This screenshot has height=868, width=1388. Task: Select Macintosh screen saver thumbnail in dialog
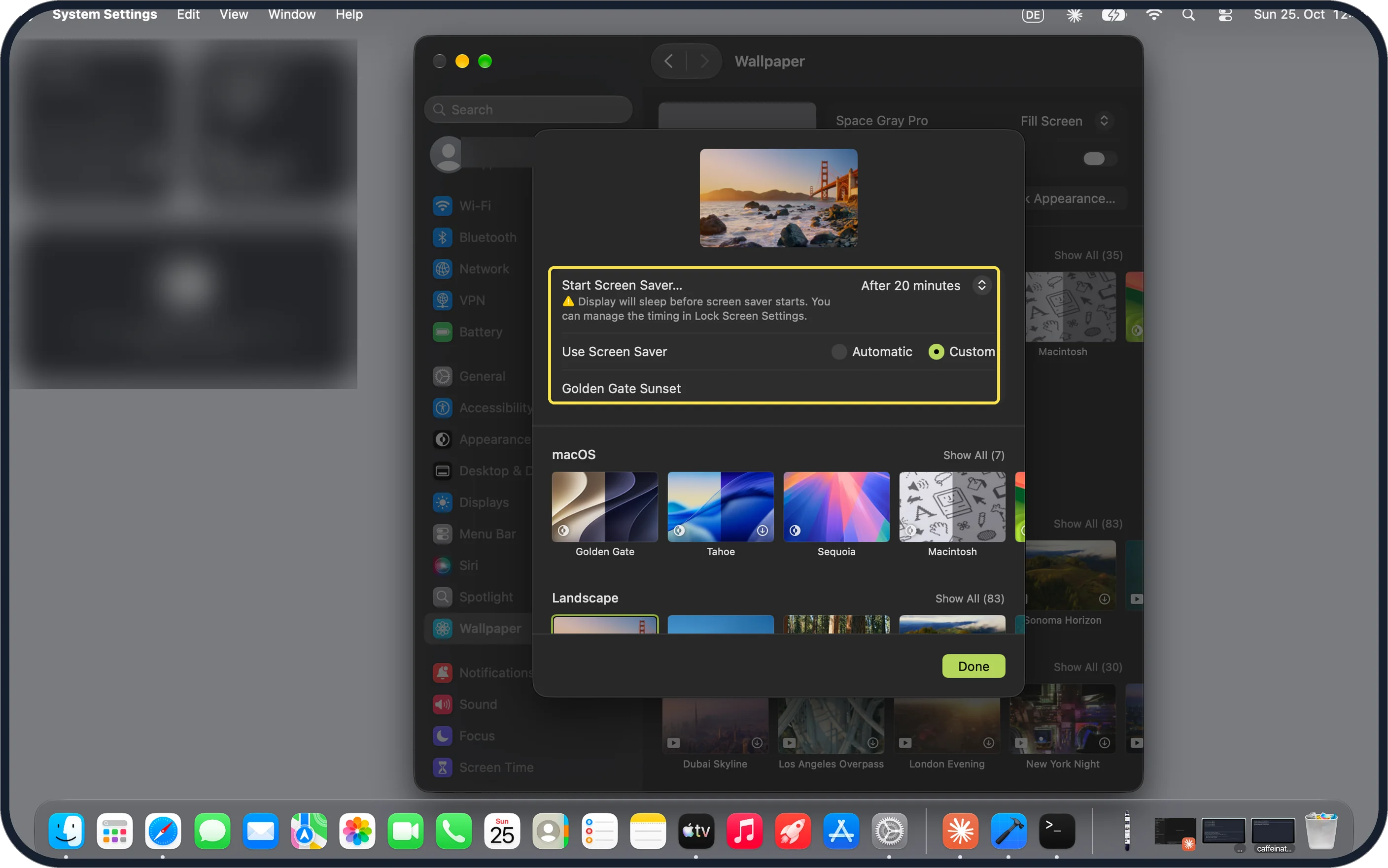[952, 507]
